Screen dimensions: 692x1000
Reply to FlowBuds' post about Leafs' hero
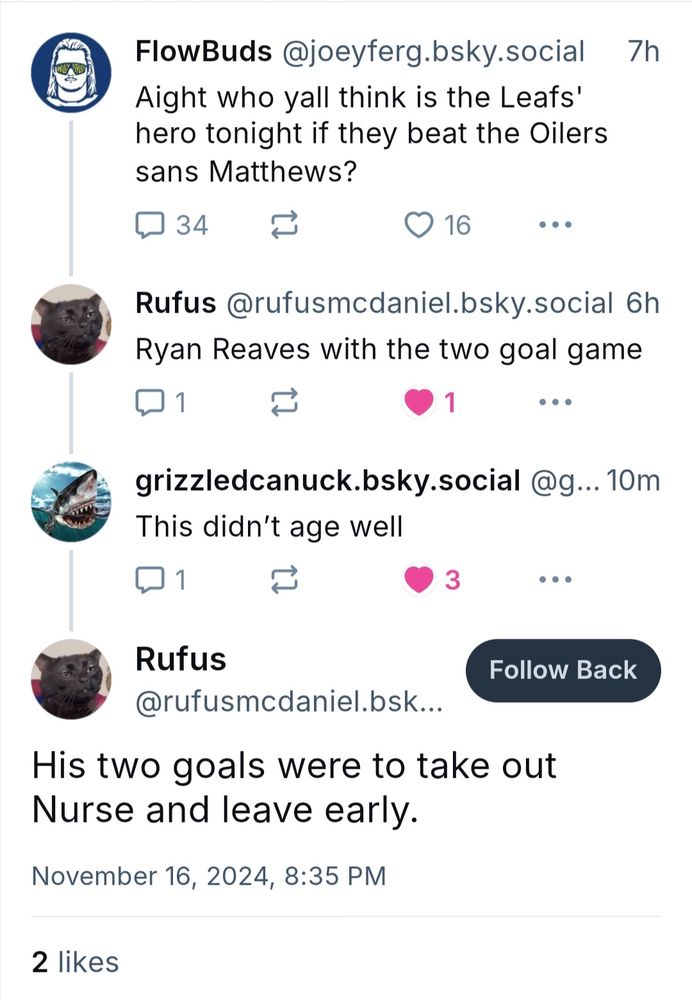coord(148,226)
